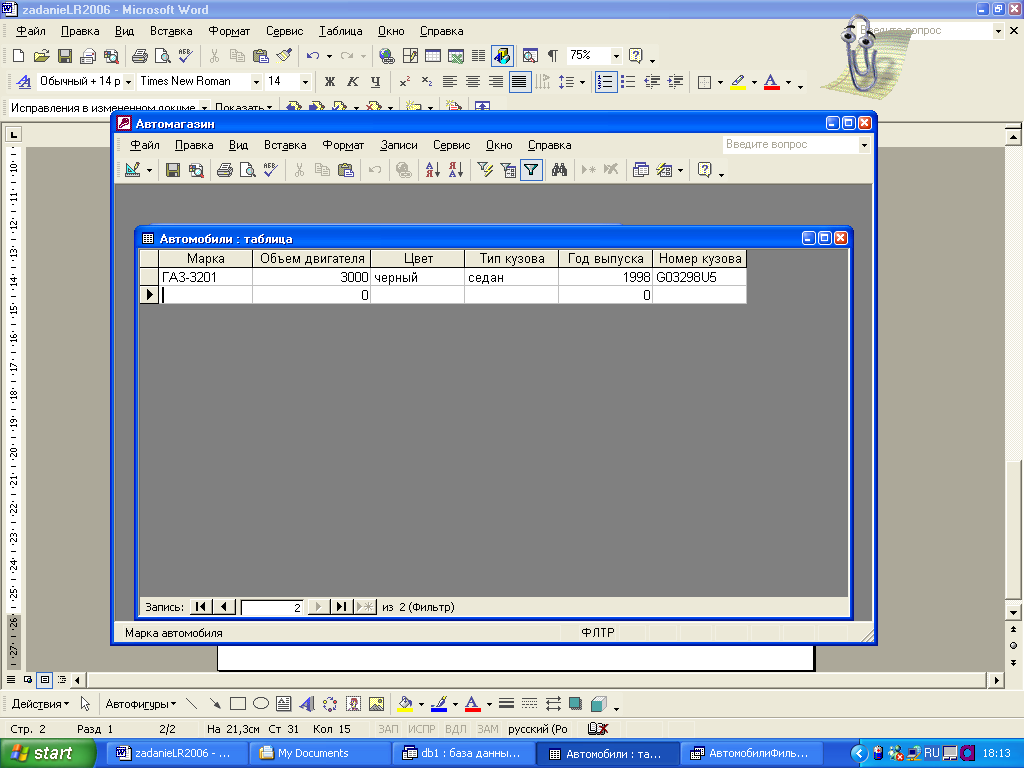Click Print icon in Word toolbar
The width and height of the screenshot is (1024, 768).
pos(139,56)
